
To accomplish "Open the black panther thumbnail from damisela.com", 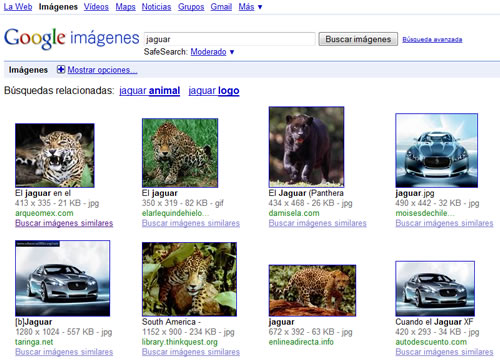I will pyautogui.click(x=306, y=147).
